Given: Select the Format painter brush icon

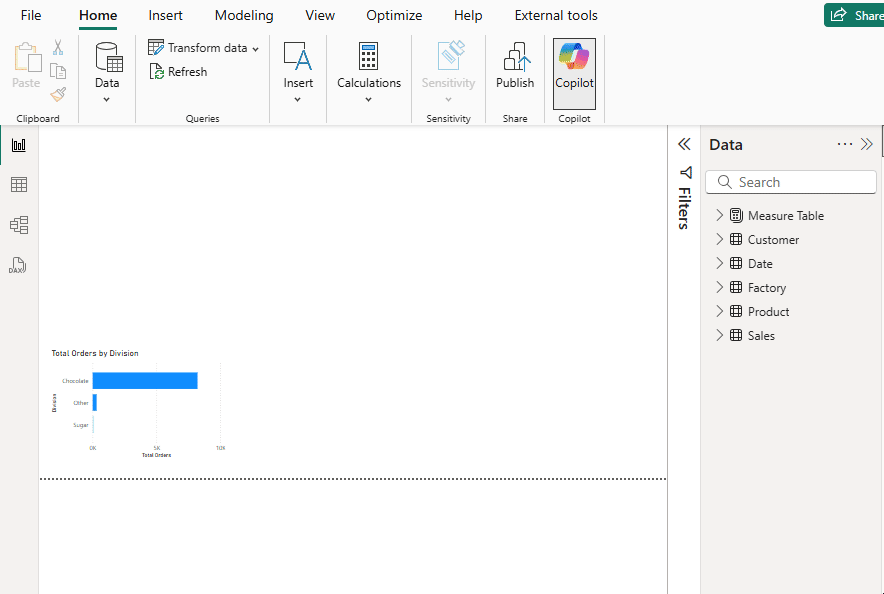Looking at the screenshot, I should [x=58, y=94].
